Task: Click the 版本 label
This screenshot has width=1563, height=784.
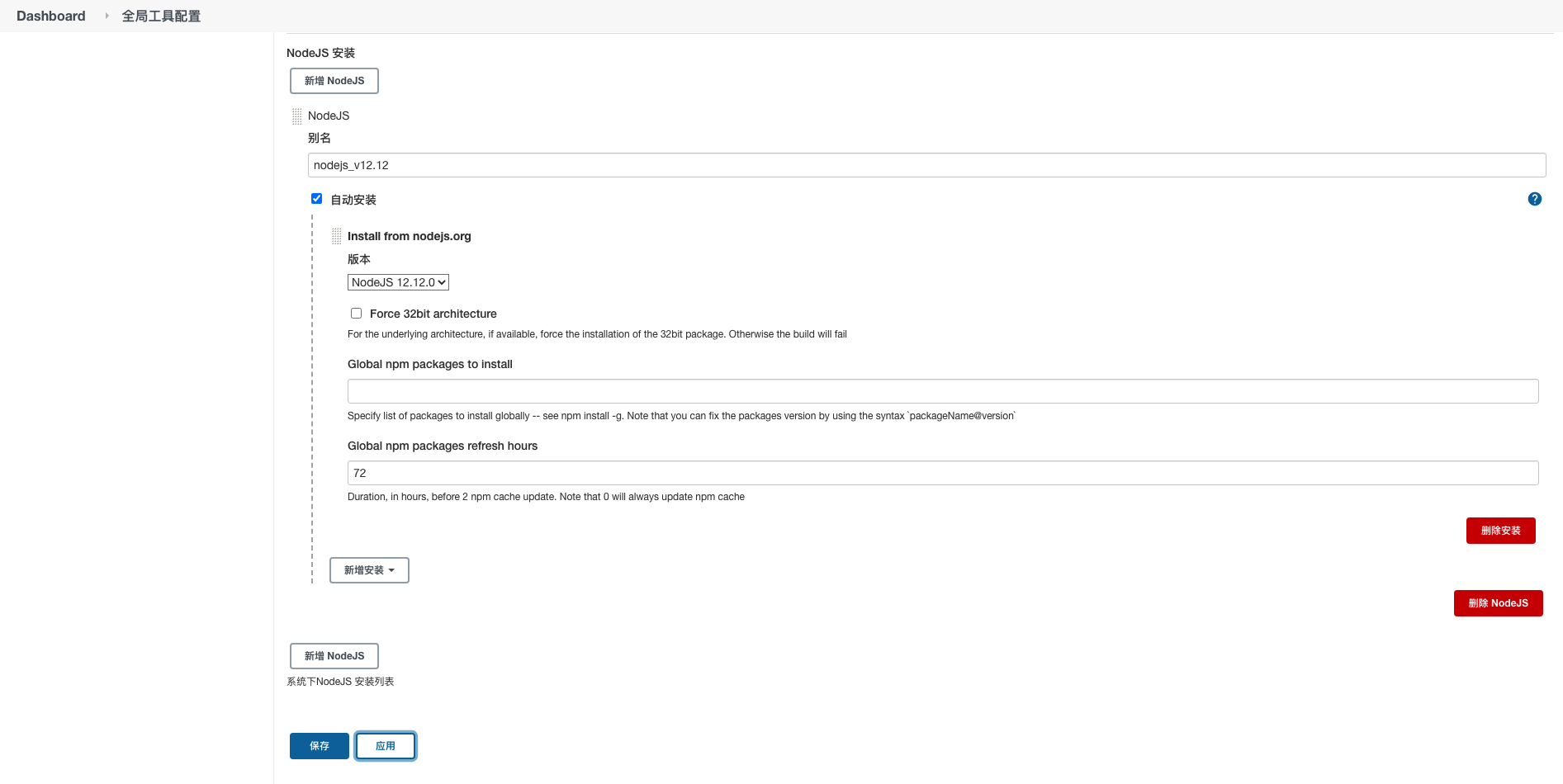Action: coord(359,259)
